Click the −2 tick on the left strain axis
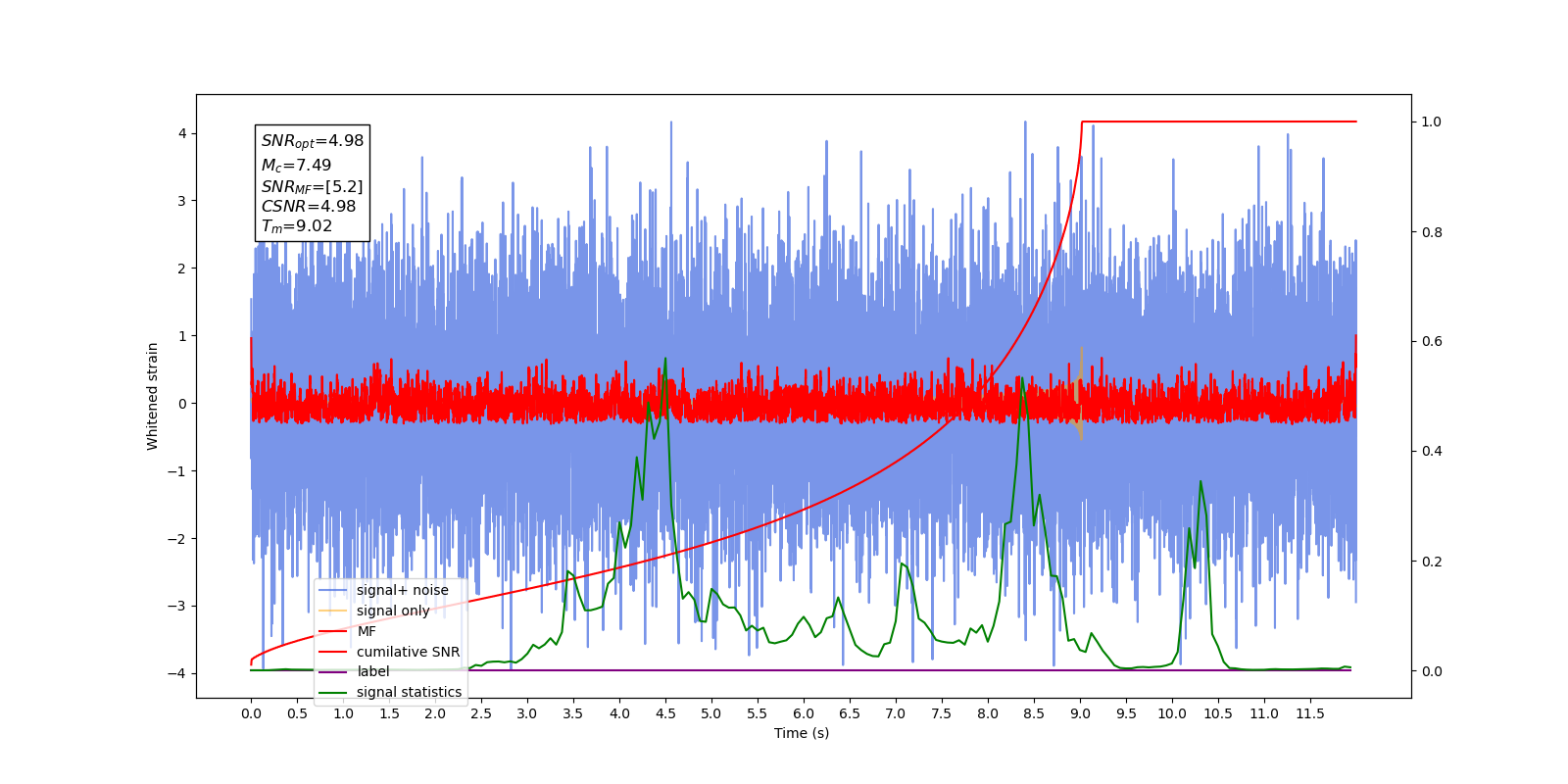This screenshot has width=1568, height=784. tap(177, 538)
